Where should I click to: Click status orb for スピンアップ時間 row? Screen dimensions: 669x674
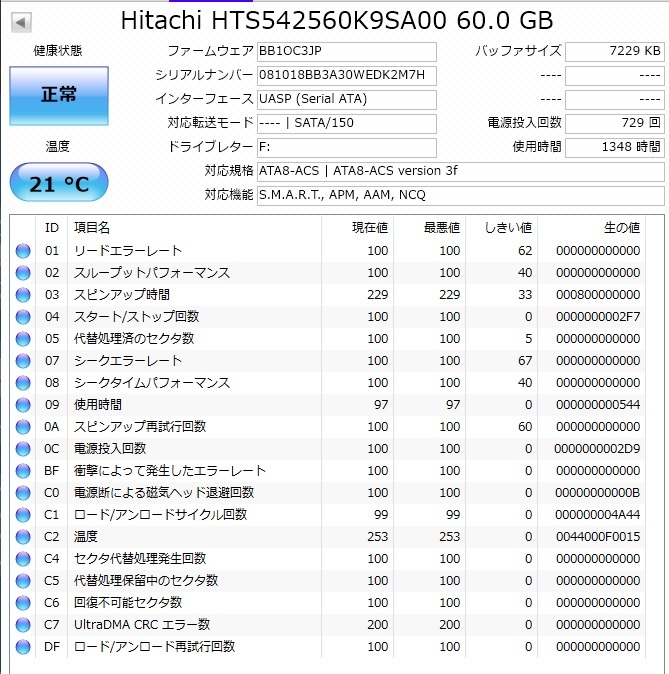[23, 295]
